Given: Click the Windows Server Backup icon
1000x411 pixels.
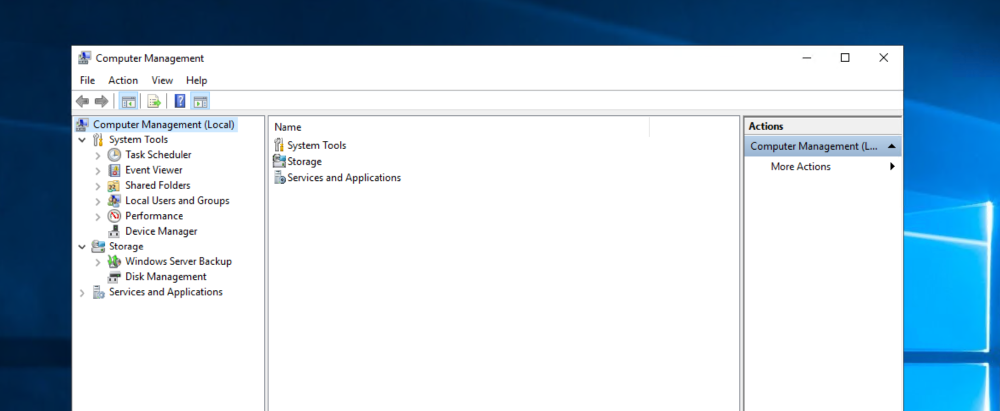Looking at the screenshot, I should tap(114, 261).
